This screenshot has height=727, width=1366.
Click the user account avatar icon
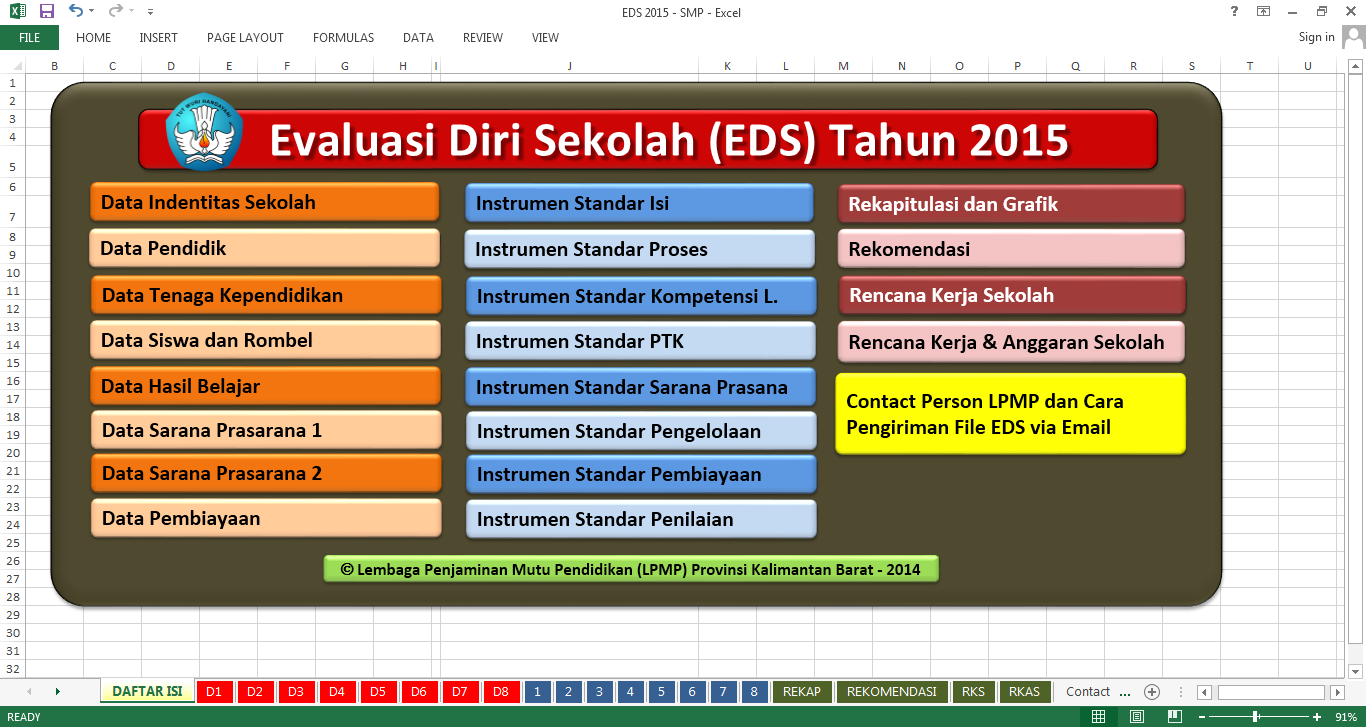[x=1353, y=37]
